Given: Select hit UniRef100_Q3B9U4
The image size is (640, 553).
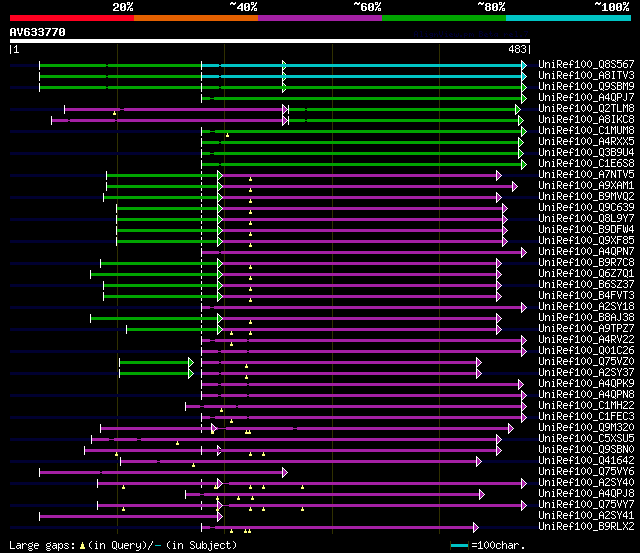Looking at the screenshot, I should tap(586, 153).
